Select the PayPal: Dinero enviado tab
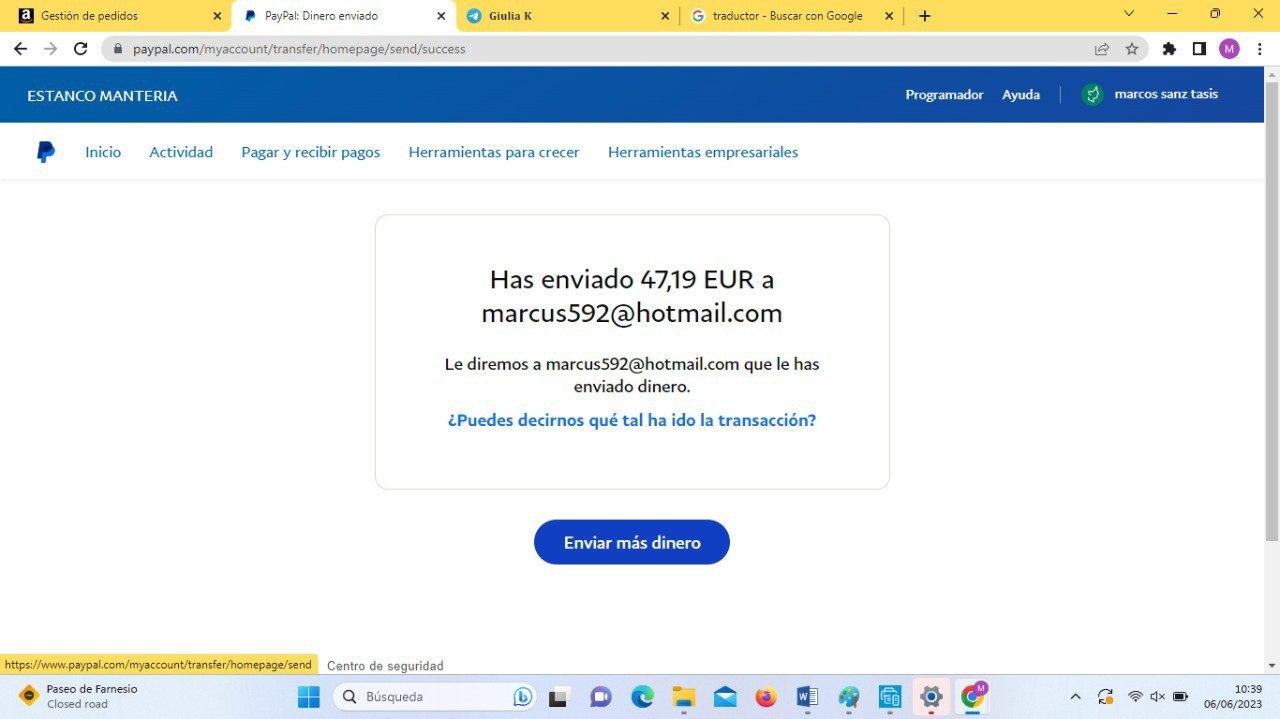The width and height of the screenshot is (1280, 719). pyautogui.click(x=345, y=16)
